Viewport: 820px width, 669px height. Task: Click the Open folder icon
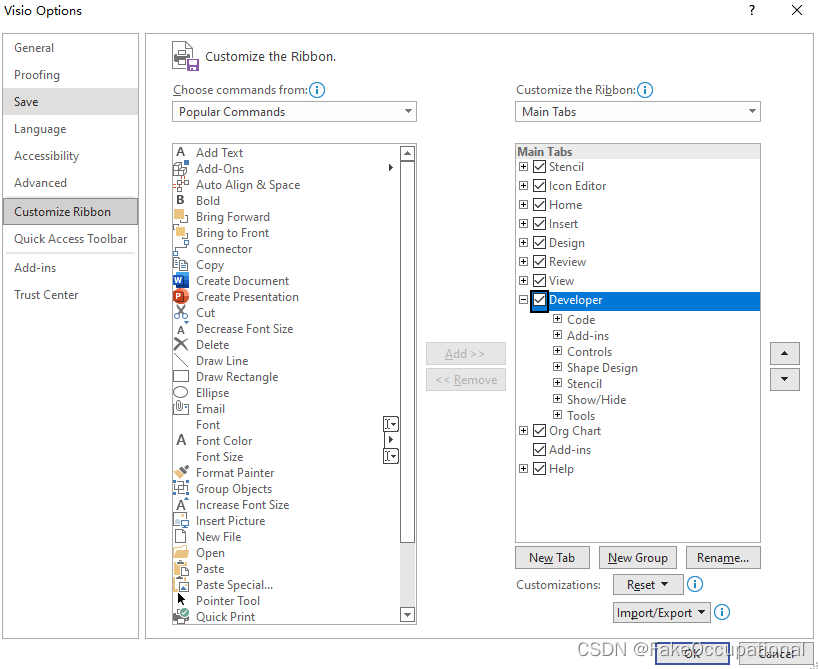181,552
